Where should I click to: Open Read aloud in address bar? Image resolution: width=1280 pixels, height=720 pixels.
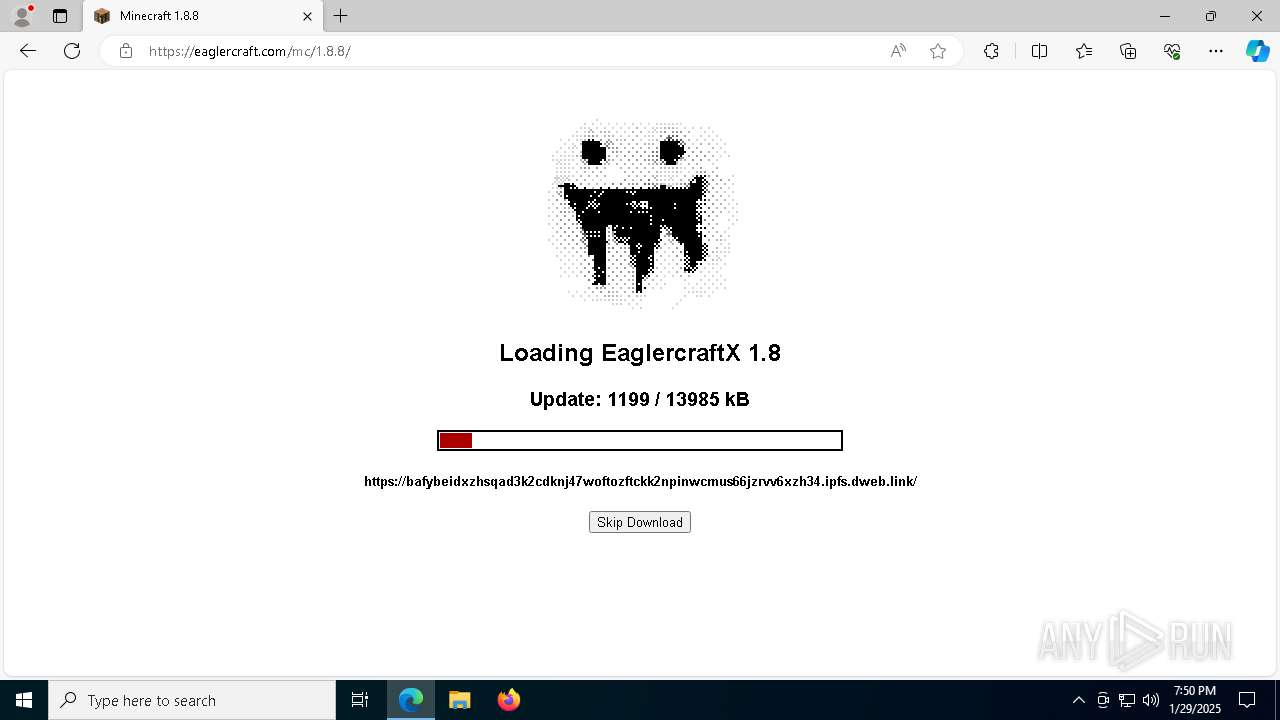[898, 51]
